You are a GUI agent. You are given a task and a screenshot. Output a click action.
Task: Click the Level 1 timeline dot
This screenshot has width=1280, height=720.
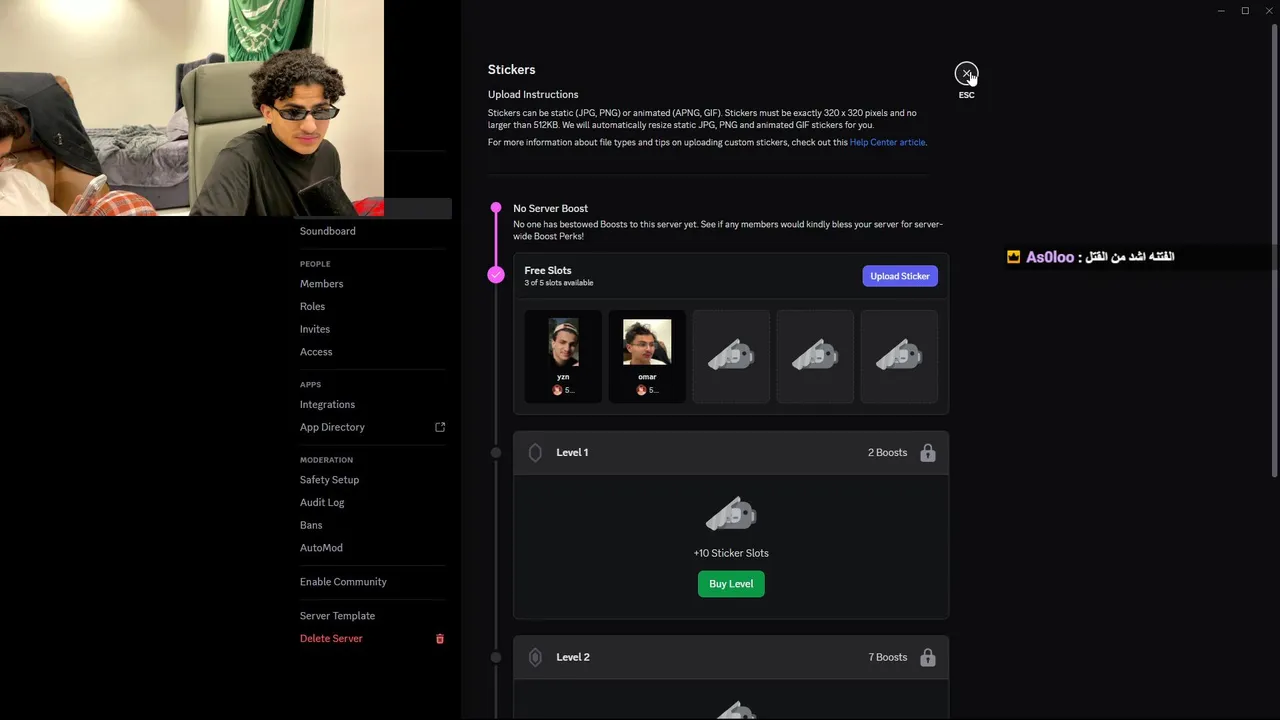click(496, 453)
